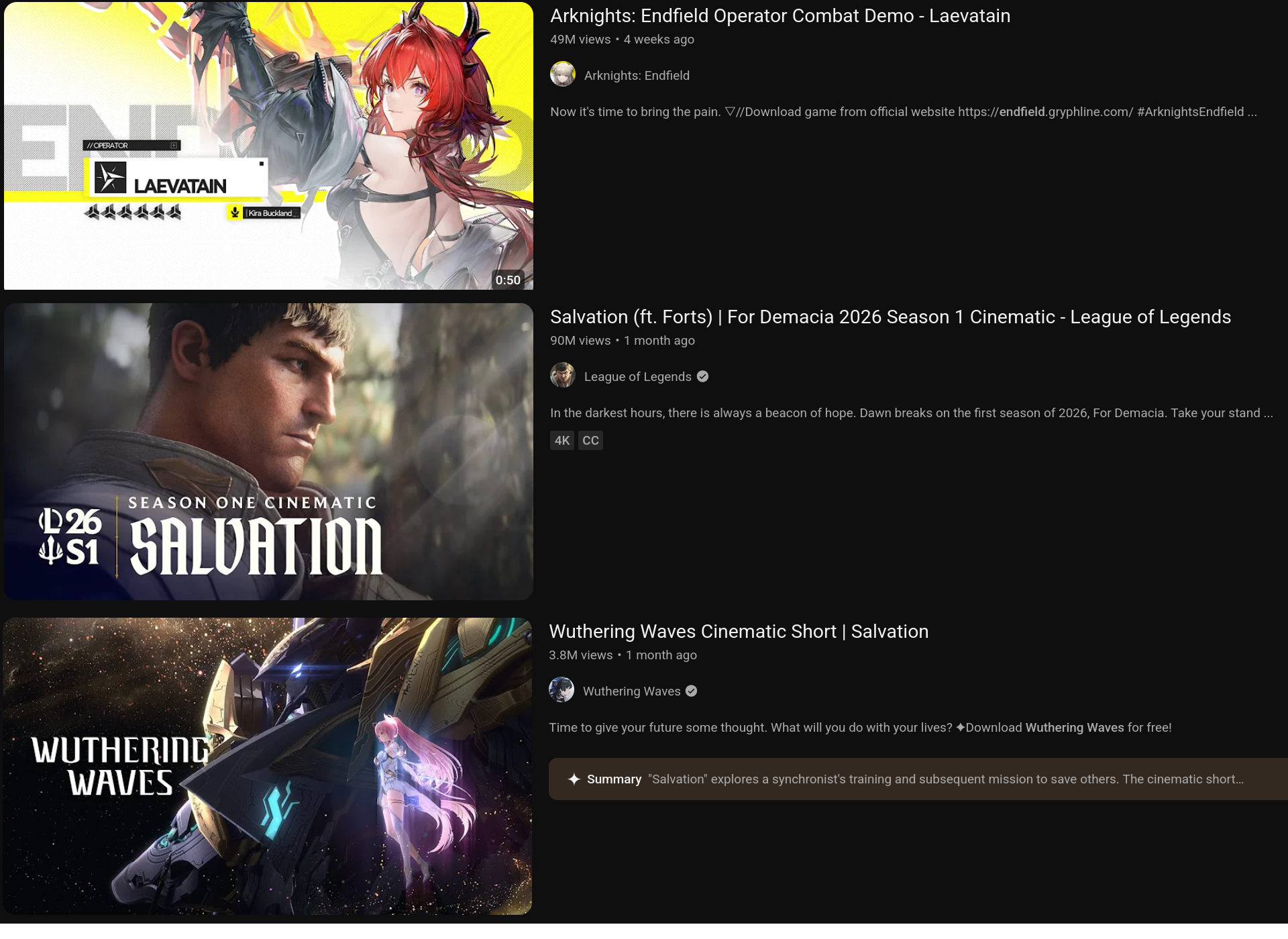Viewport: 1288px width, 939px height.
Task: Click the League of Legends verified badge
Action: (702, 376)
